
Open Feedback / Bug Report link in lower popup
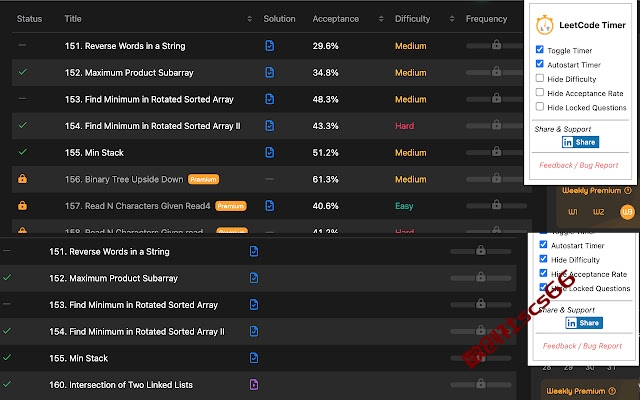coord(582,346)
